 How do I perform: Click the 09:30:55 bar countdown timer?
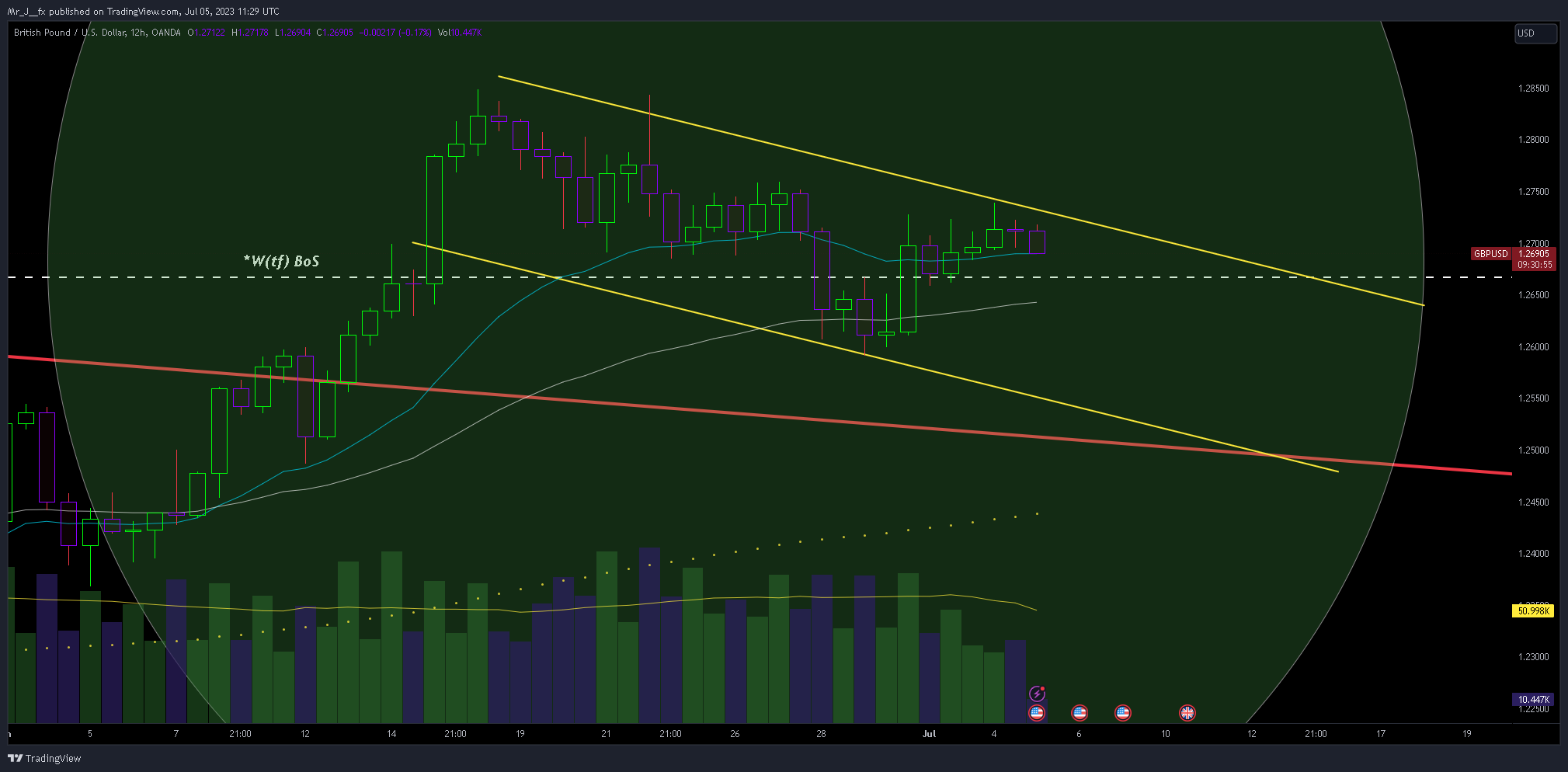(x=1534, y=265)
